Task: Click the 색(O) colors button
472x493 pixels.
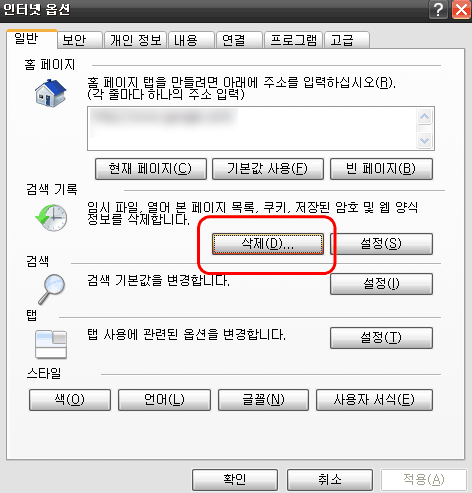Action: [x=70, y=400]
